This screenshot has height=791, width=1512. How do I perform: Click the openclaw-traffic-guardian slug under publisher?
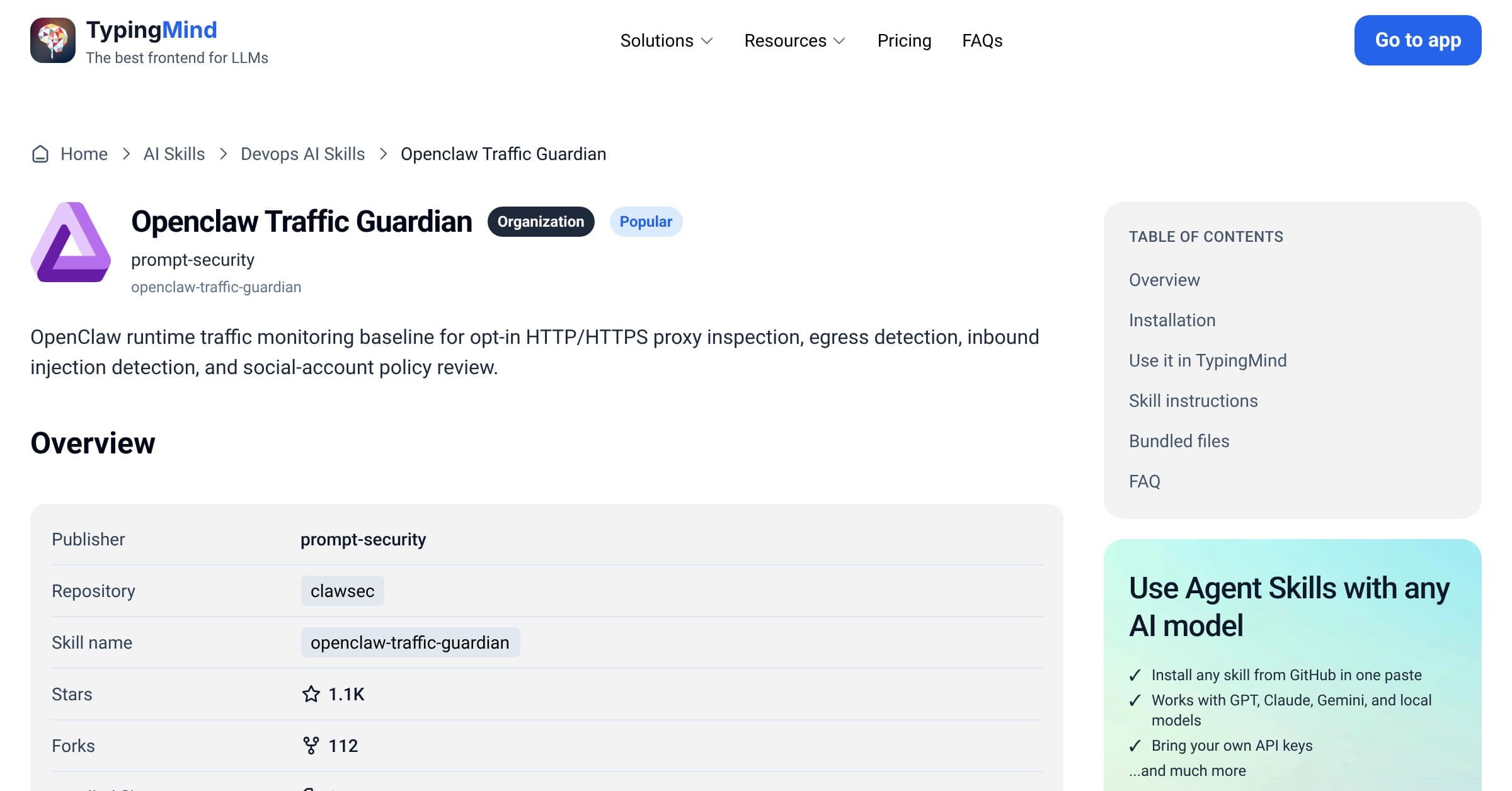(x=216, y=287)
